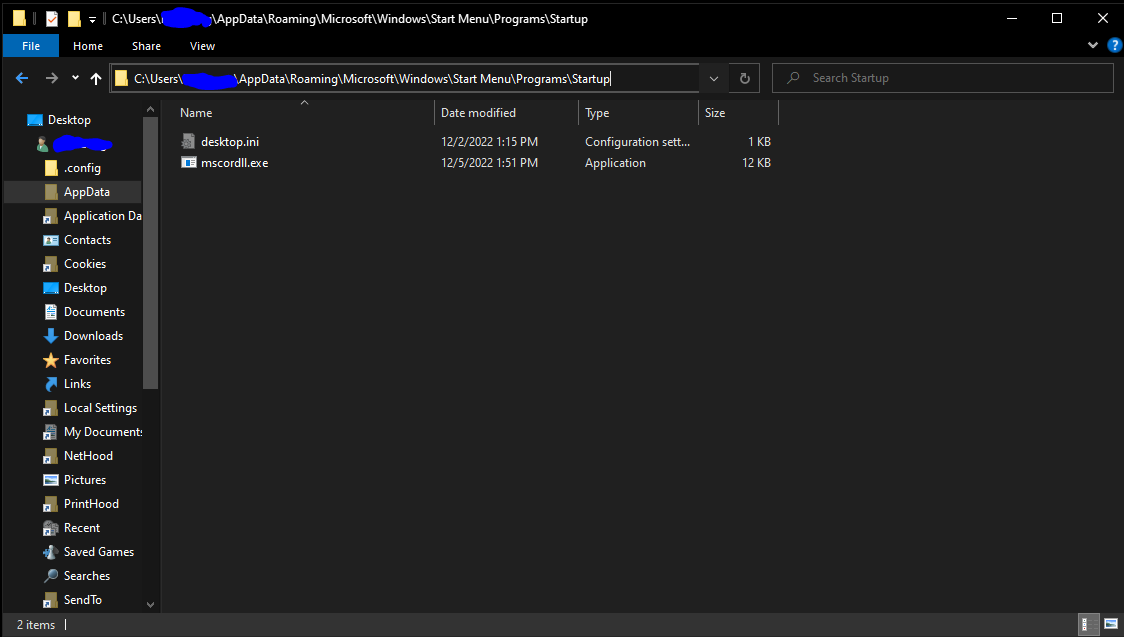
Task: Click the 12/5/2022 1:51 PM date cell
Action: point(489,163)
